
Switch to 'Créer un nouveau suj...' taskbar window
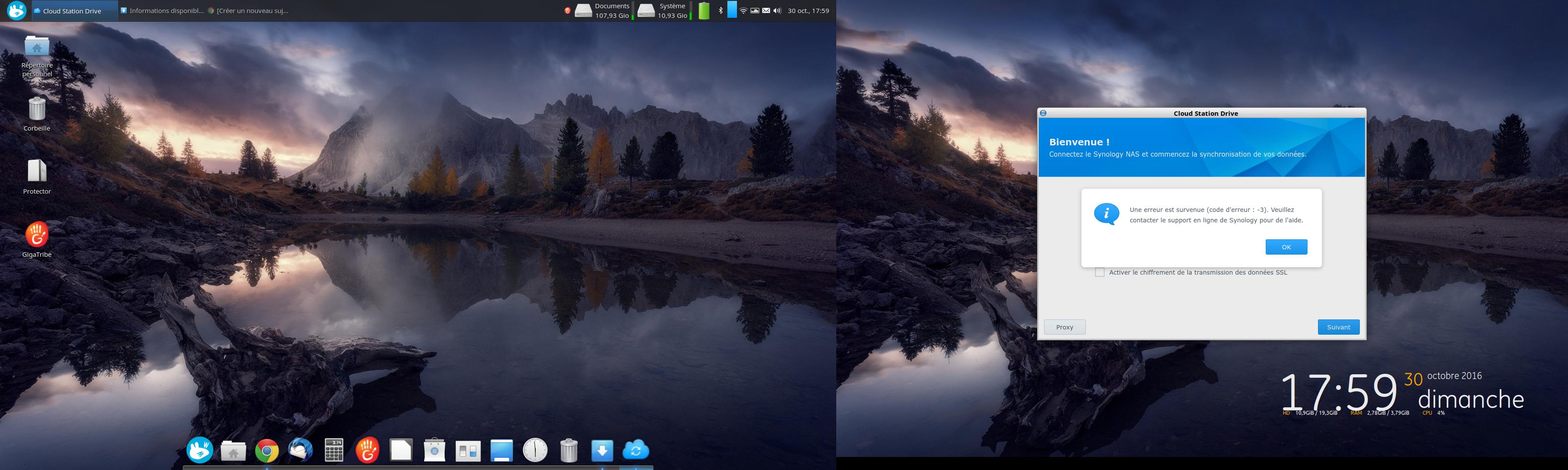coord(248,11)
